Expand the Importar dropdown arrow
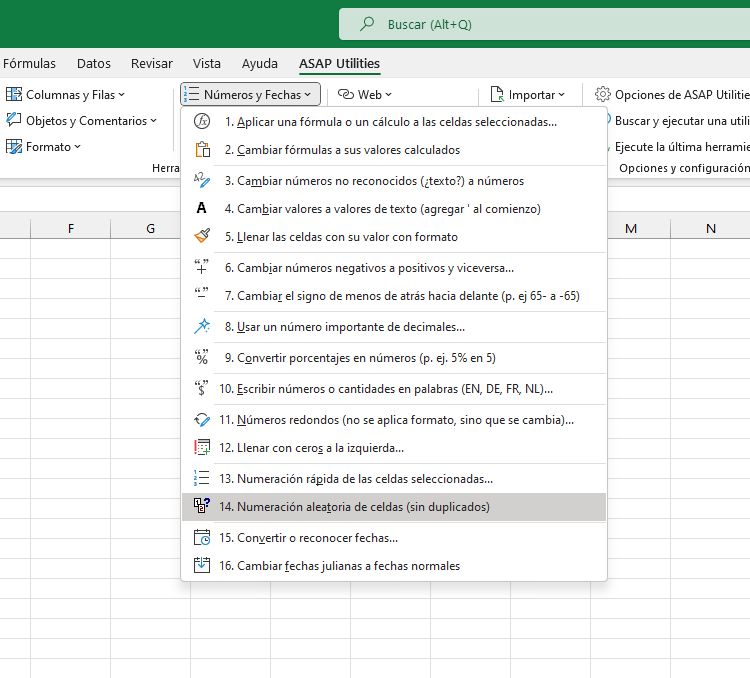 562,95
